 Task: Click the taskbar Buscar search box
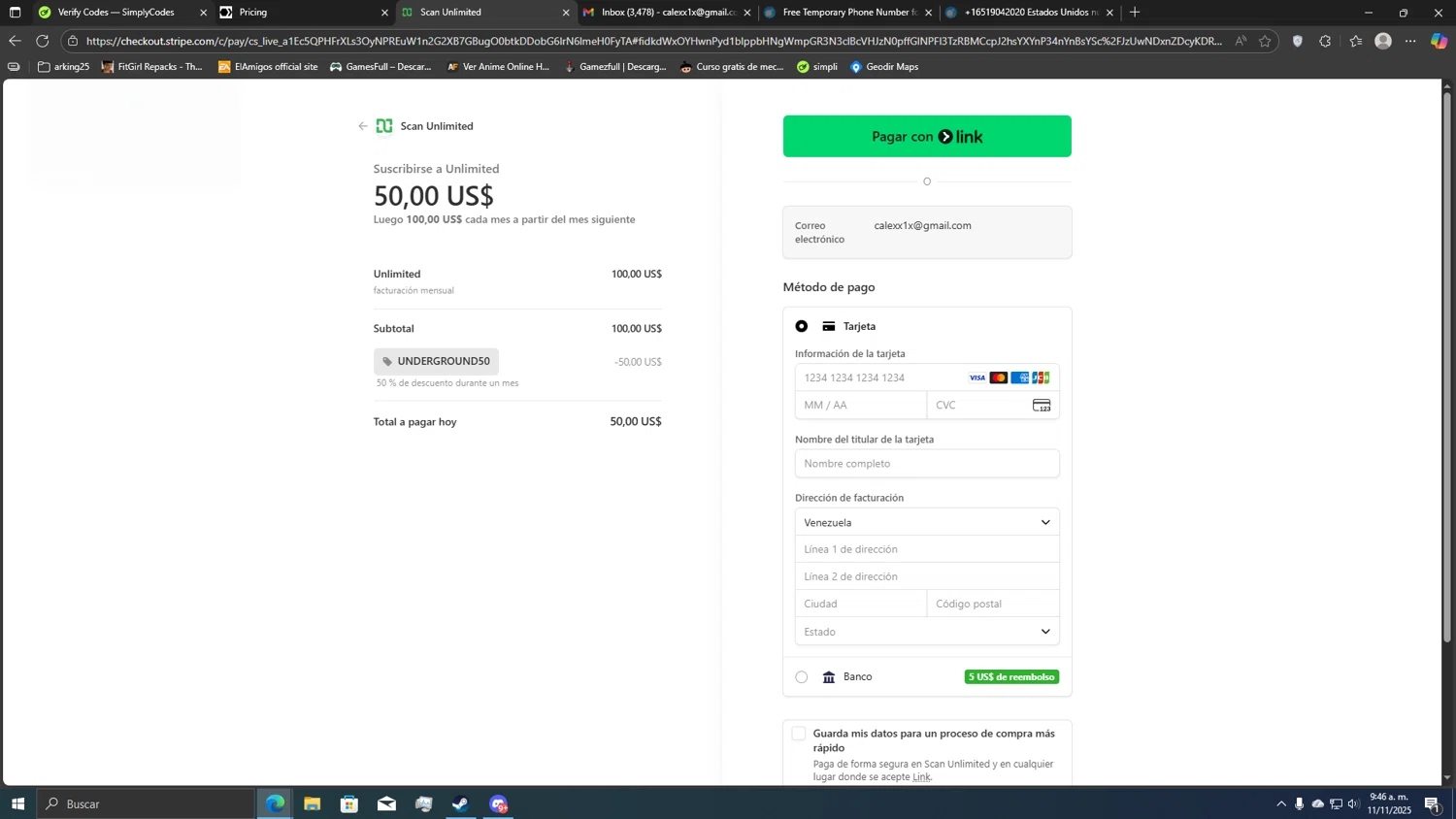tap(147, 803)
